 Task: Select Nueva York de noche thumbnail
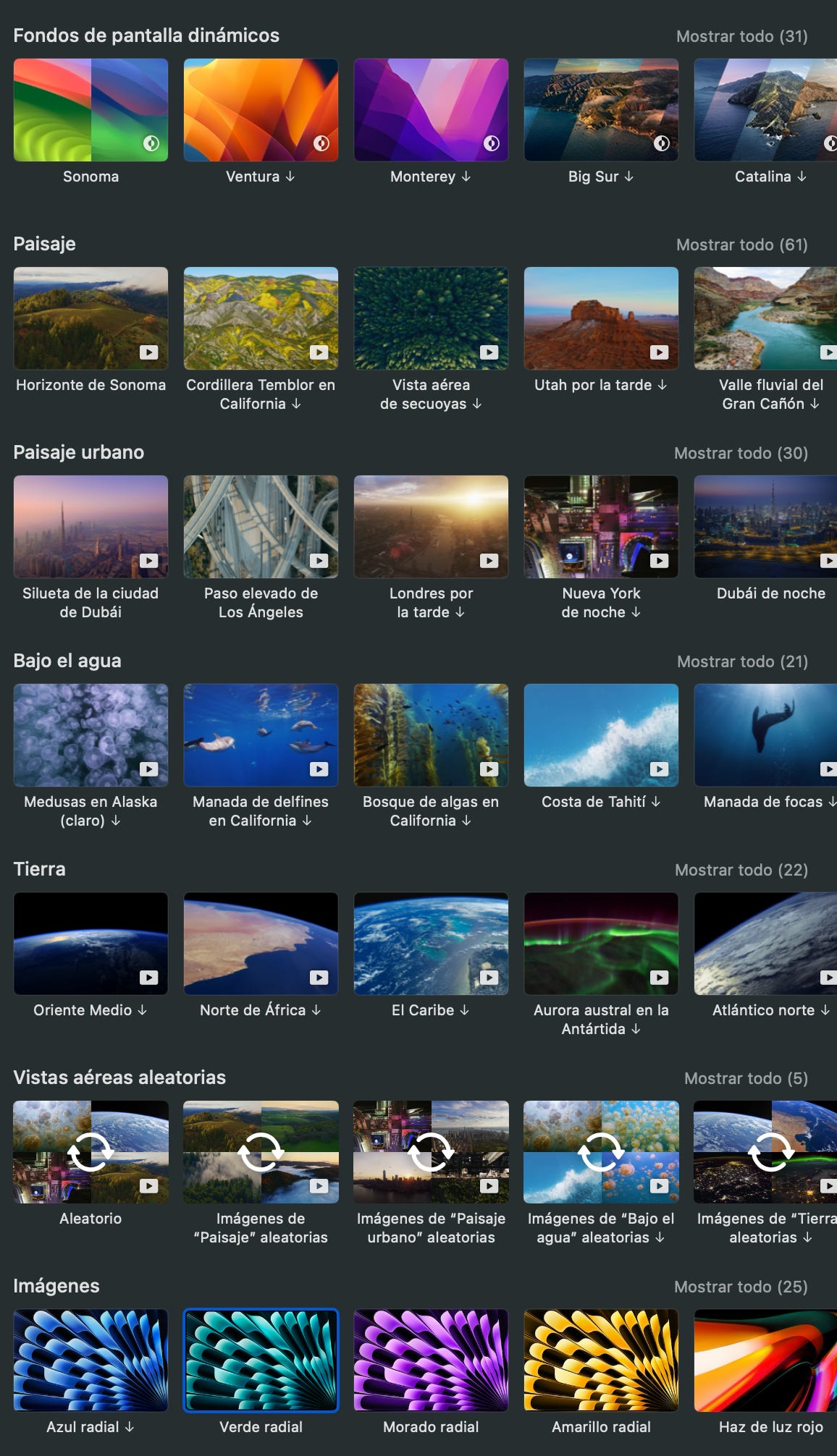[x=601, y=527]
